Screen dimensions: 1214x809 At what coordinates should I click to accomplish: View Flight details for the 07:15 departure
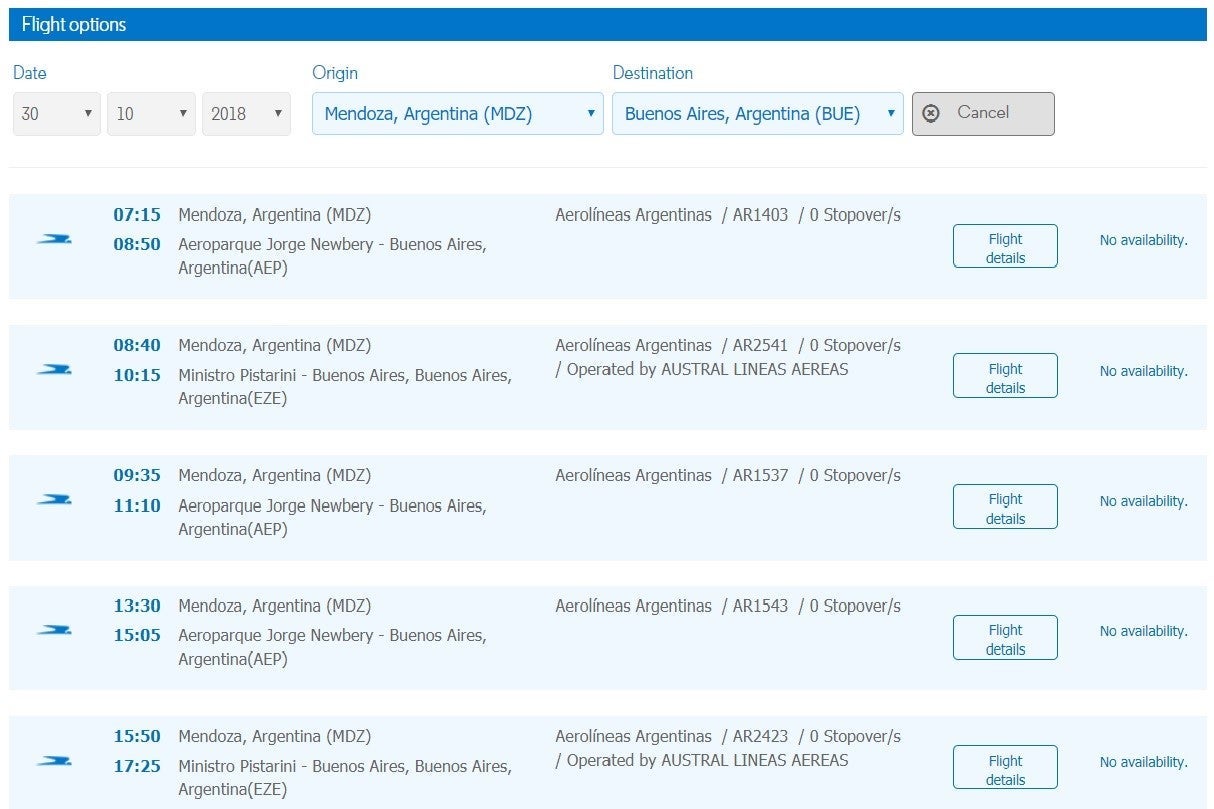(x=1004, y=247)
